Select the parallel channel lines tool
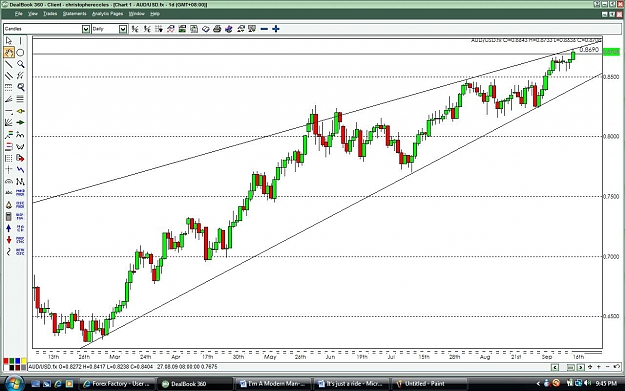This screenshot has height=391, width=625. click(9, 75)
